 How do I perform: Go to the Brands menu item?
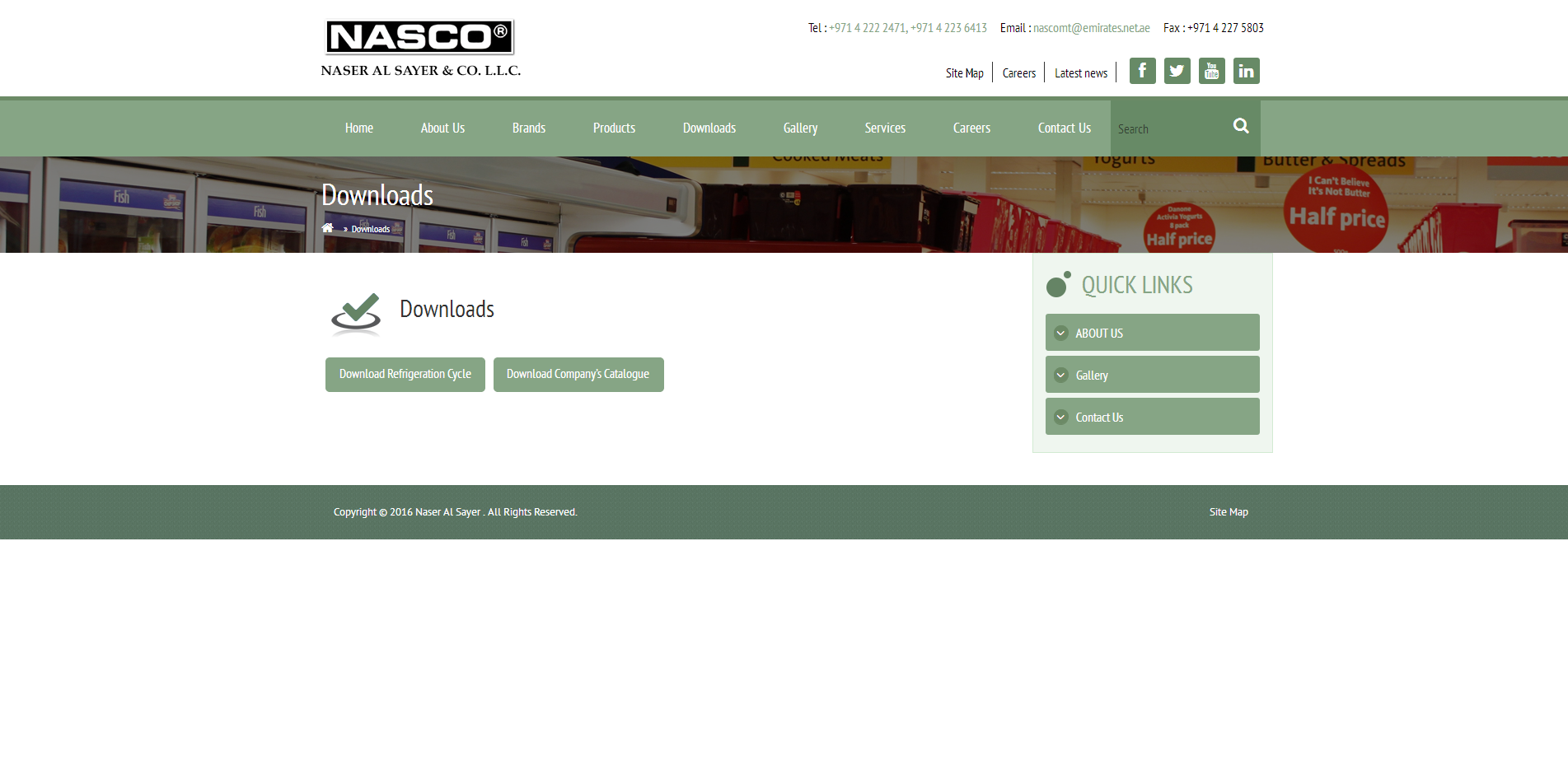point(528,128)
